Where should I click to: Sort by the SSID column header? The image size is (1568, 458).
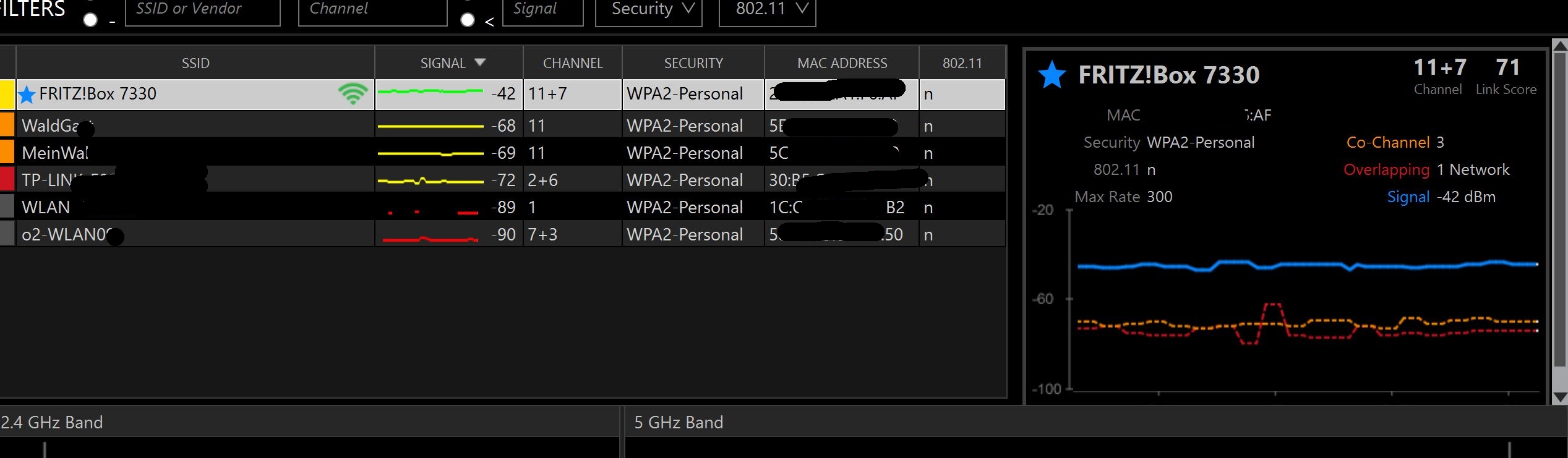[x=195, y=63]
